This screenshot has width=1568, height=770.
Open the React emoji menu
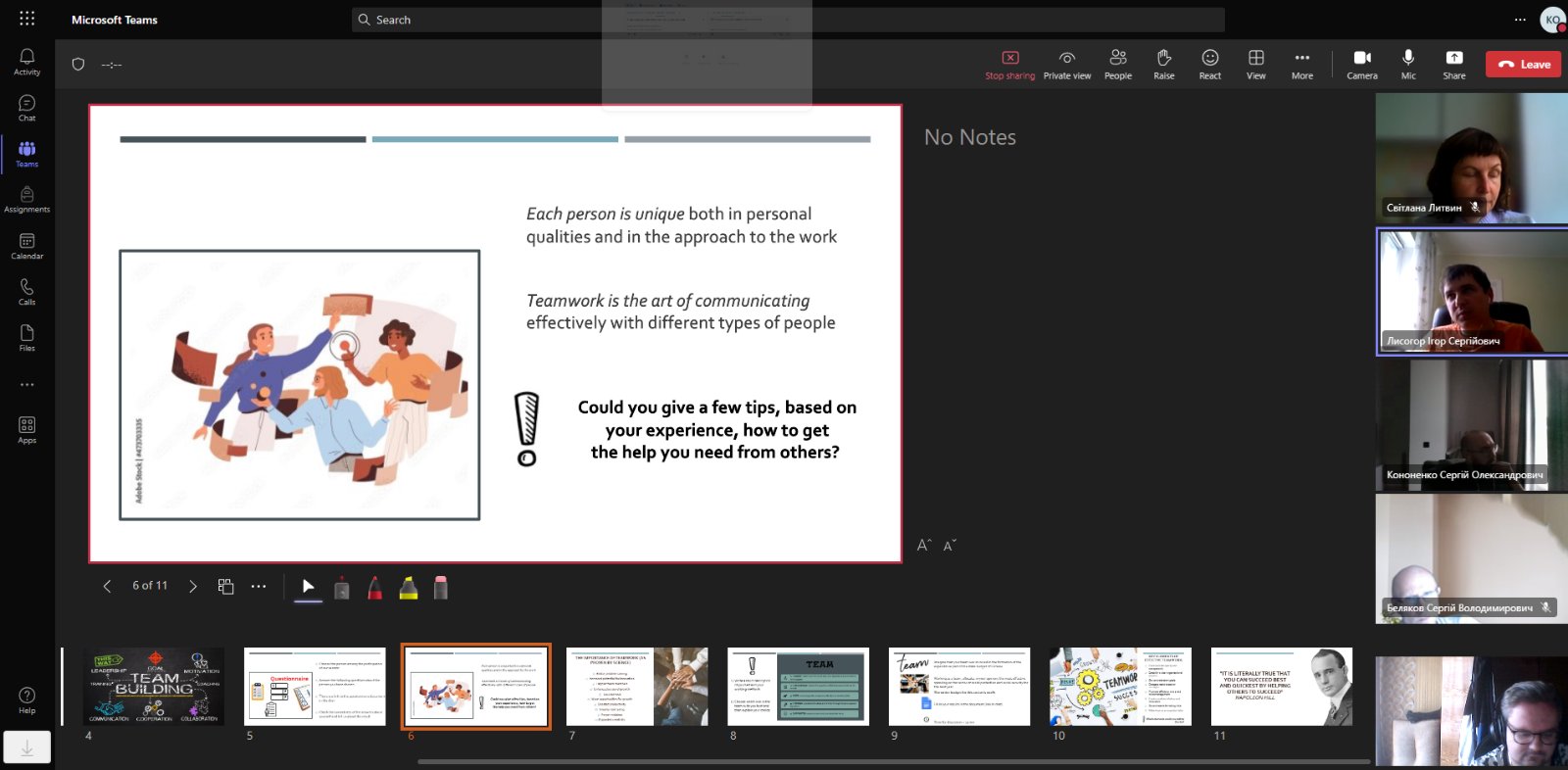coord(1210,64)
